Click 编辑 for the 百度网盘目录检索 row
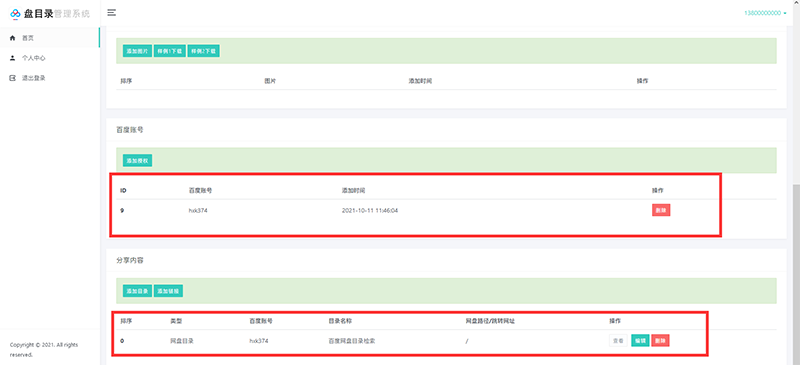The width and height of the screenshot is (800, 365). pos(640,340)
